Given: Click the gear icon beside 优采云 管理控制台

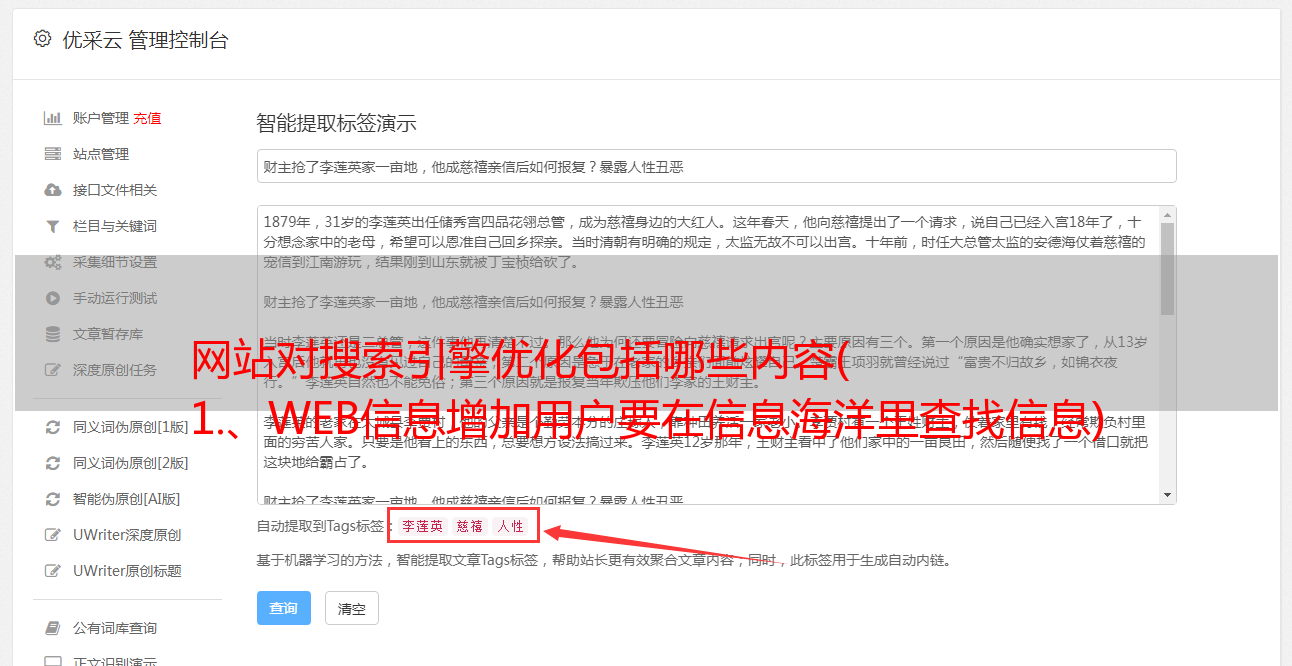Looking at the screenshot, I should [42, 39].
